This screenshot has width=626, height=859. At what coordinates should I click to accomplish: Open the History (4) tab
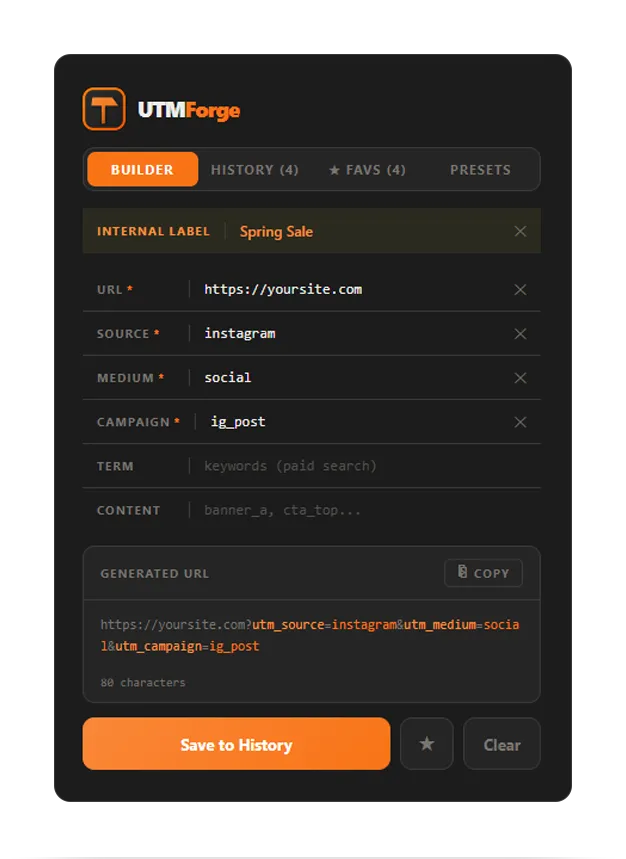point(255,170)
